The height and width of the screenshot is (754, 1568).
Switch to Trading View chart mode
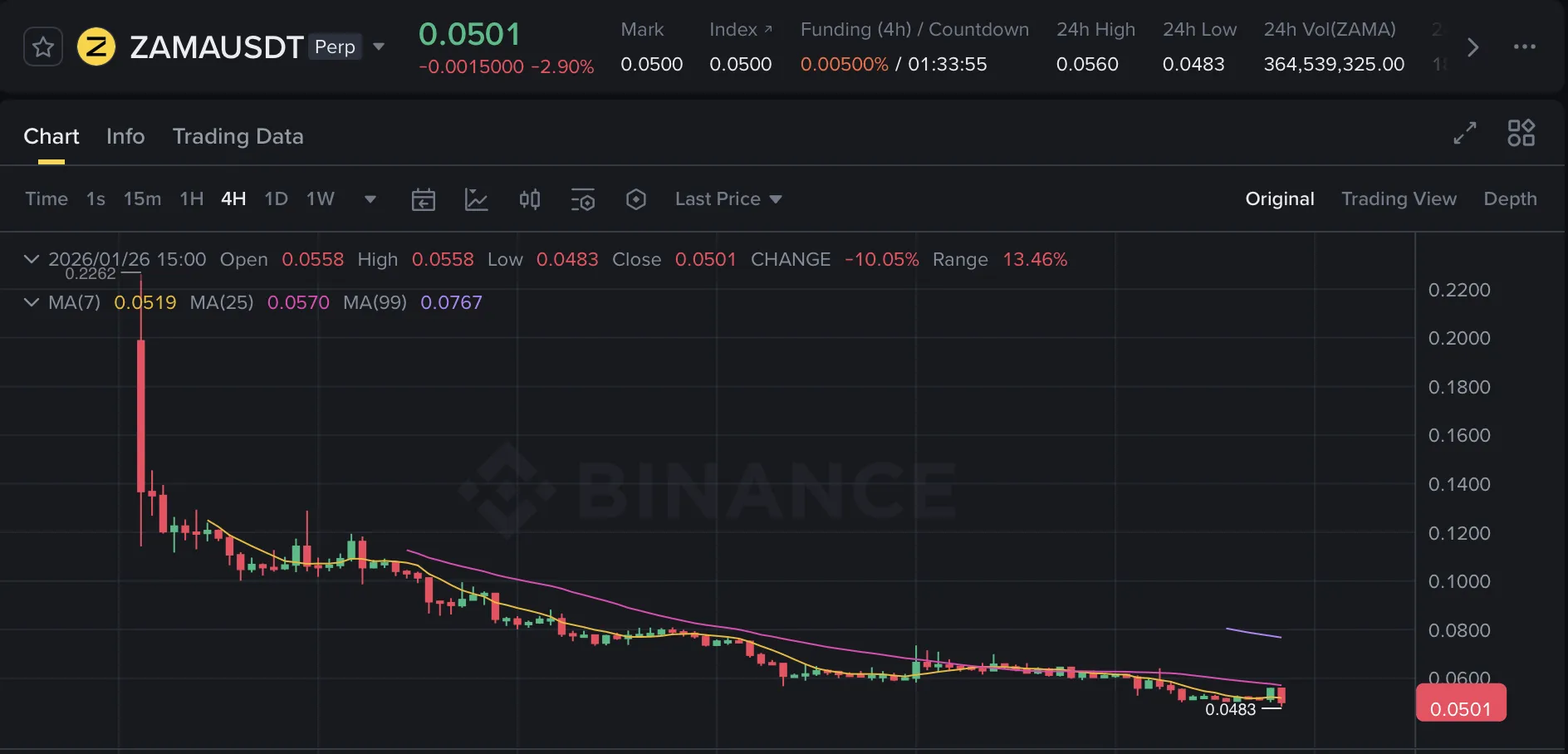coord(1399,199)
